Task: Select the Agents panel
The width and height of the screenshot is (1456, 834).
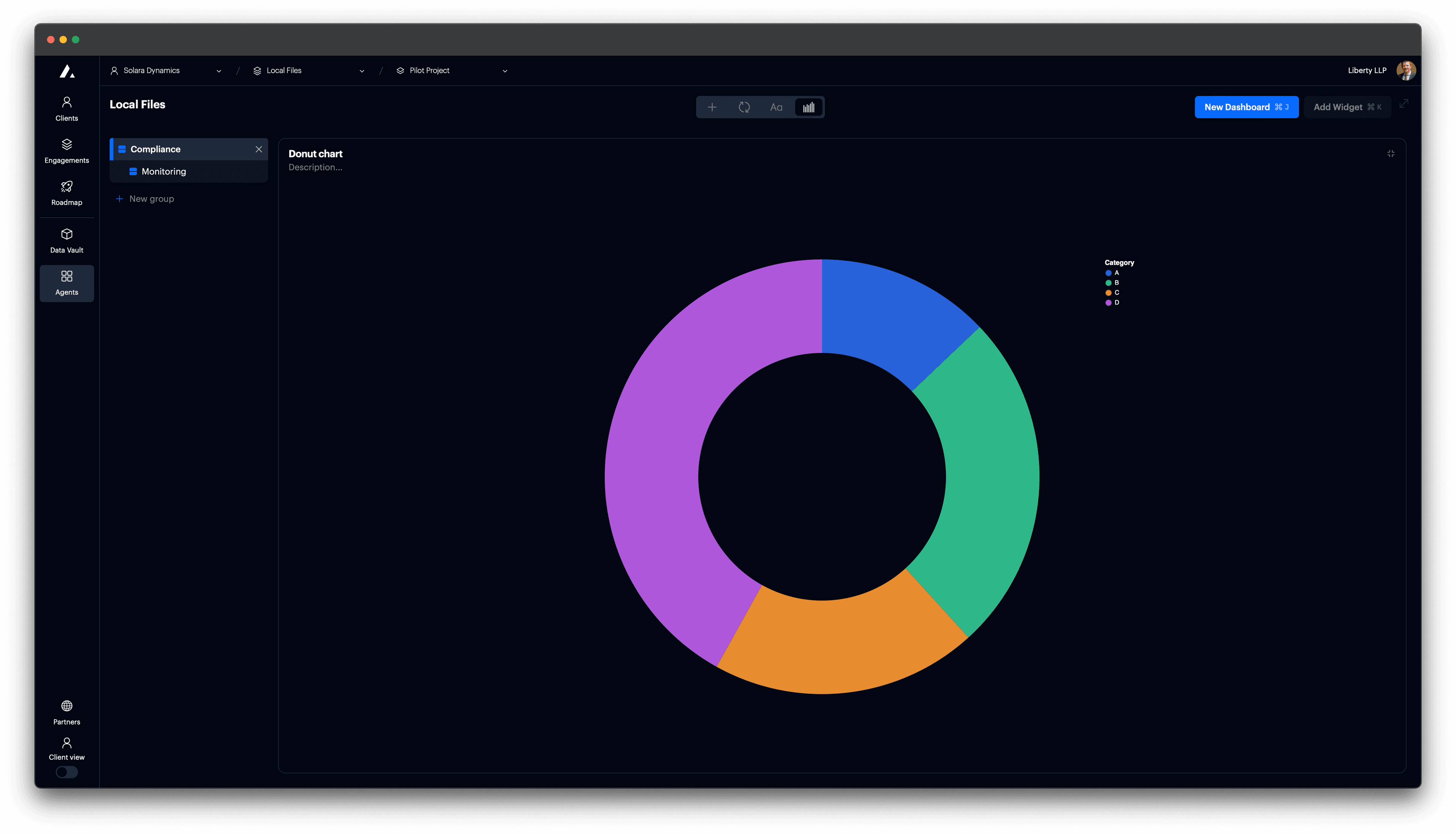Action: [x=66, y=283]
